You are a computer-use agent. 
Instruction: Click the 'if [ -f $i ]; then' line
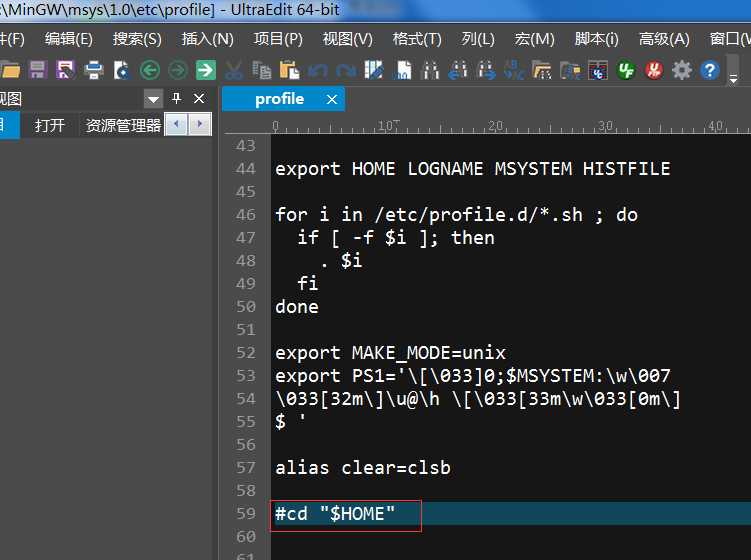click(396, 238)
